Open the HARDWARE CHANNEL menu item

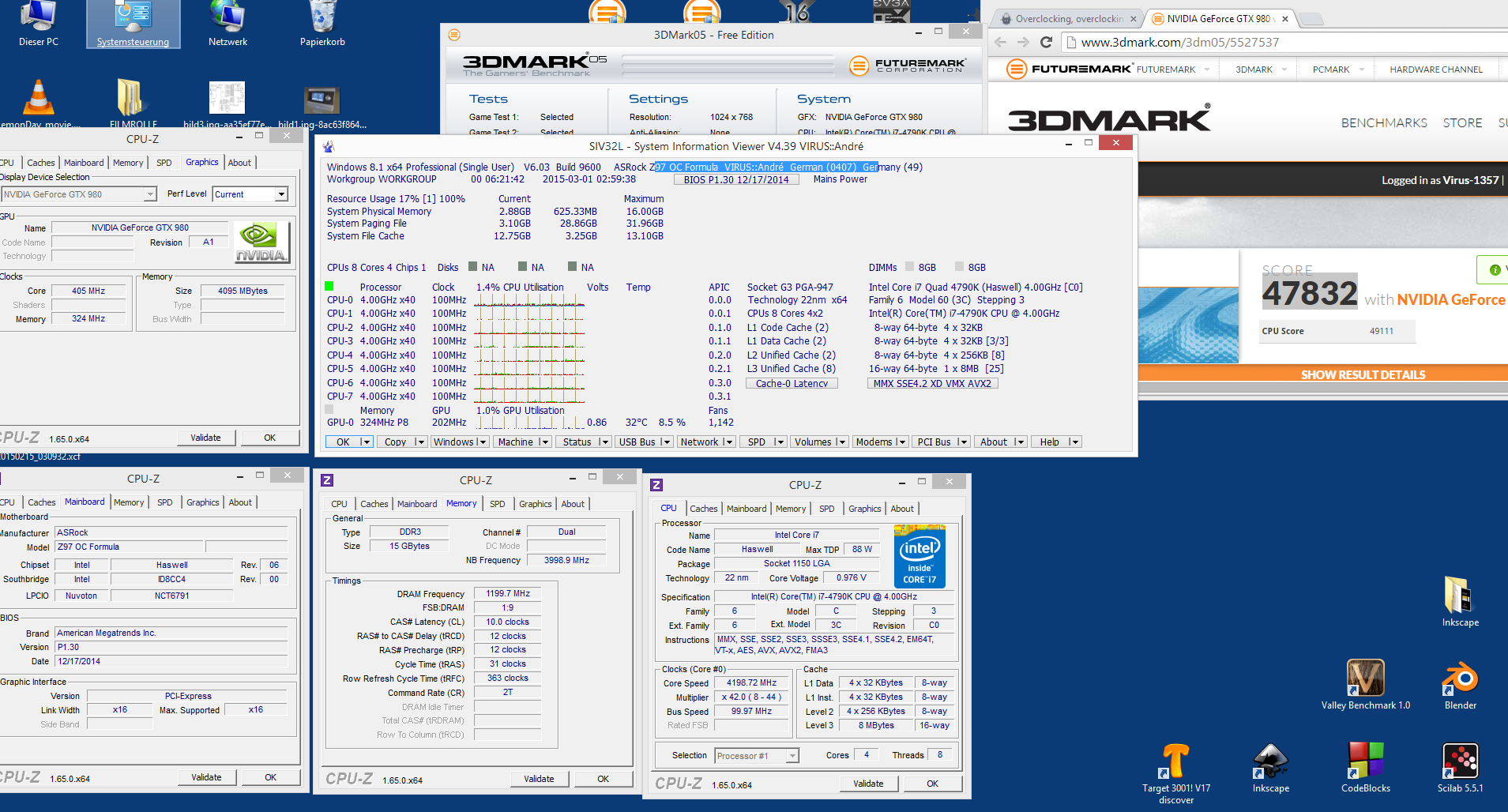pyautogui.click(x=1435, y=70)
